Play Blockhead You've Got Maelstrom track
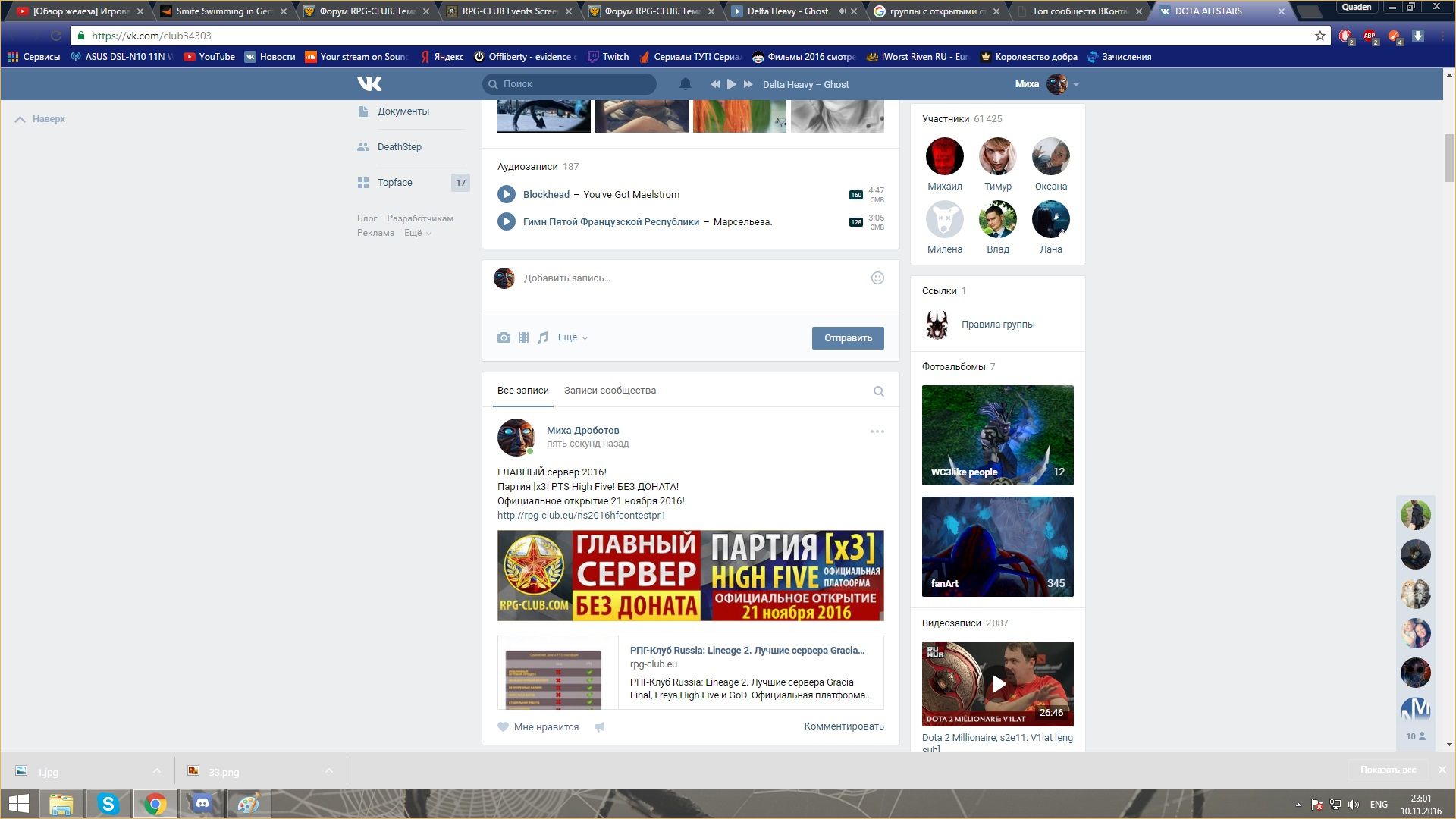 tap(506, 194)
